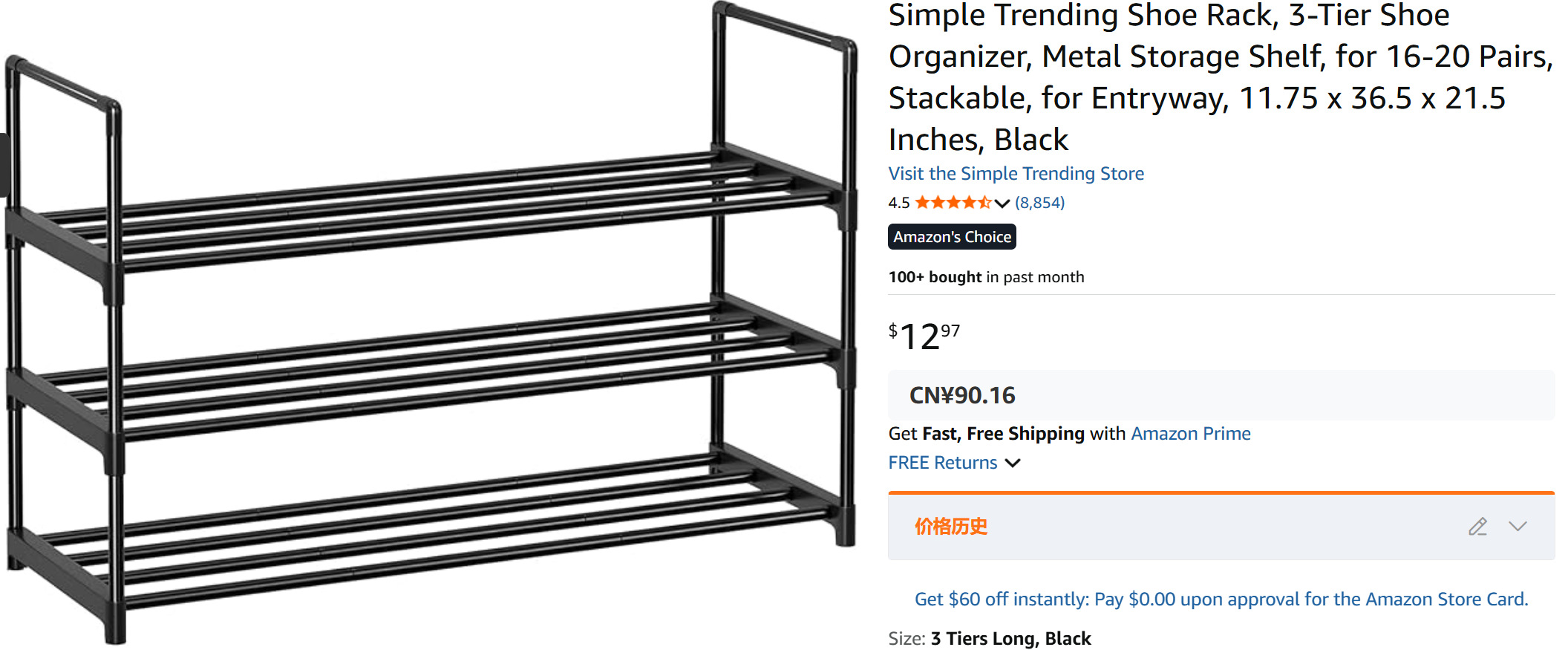Image resolution: width=1568 pixels, height=650 pixels.
Task: Click the 4.5 rating number
Action: tap(898, 203)
